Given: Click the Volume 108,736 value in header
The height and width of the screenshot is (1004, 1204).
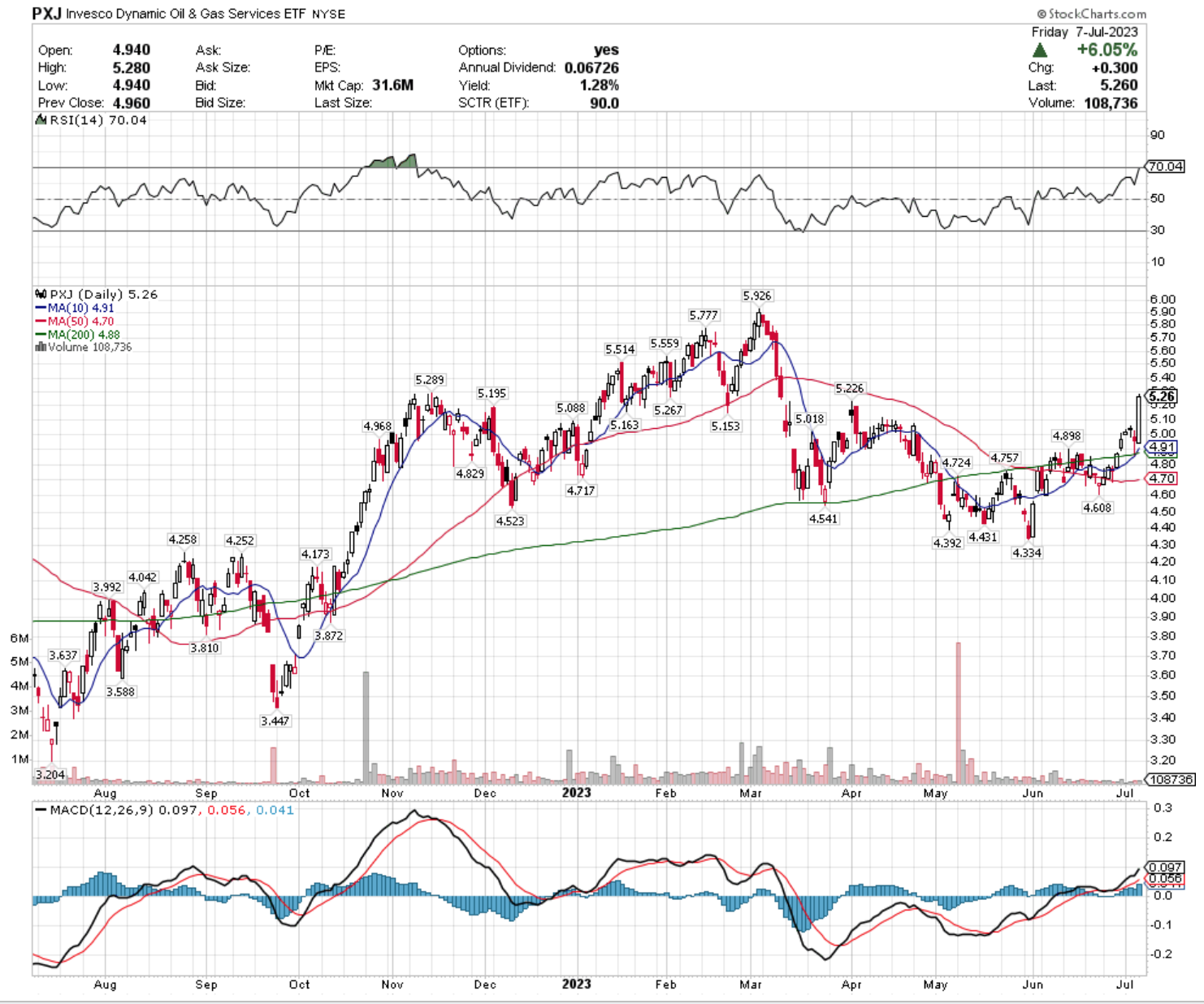Looking at the screenshot, I should click(1111, 102).
